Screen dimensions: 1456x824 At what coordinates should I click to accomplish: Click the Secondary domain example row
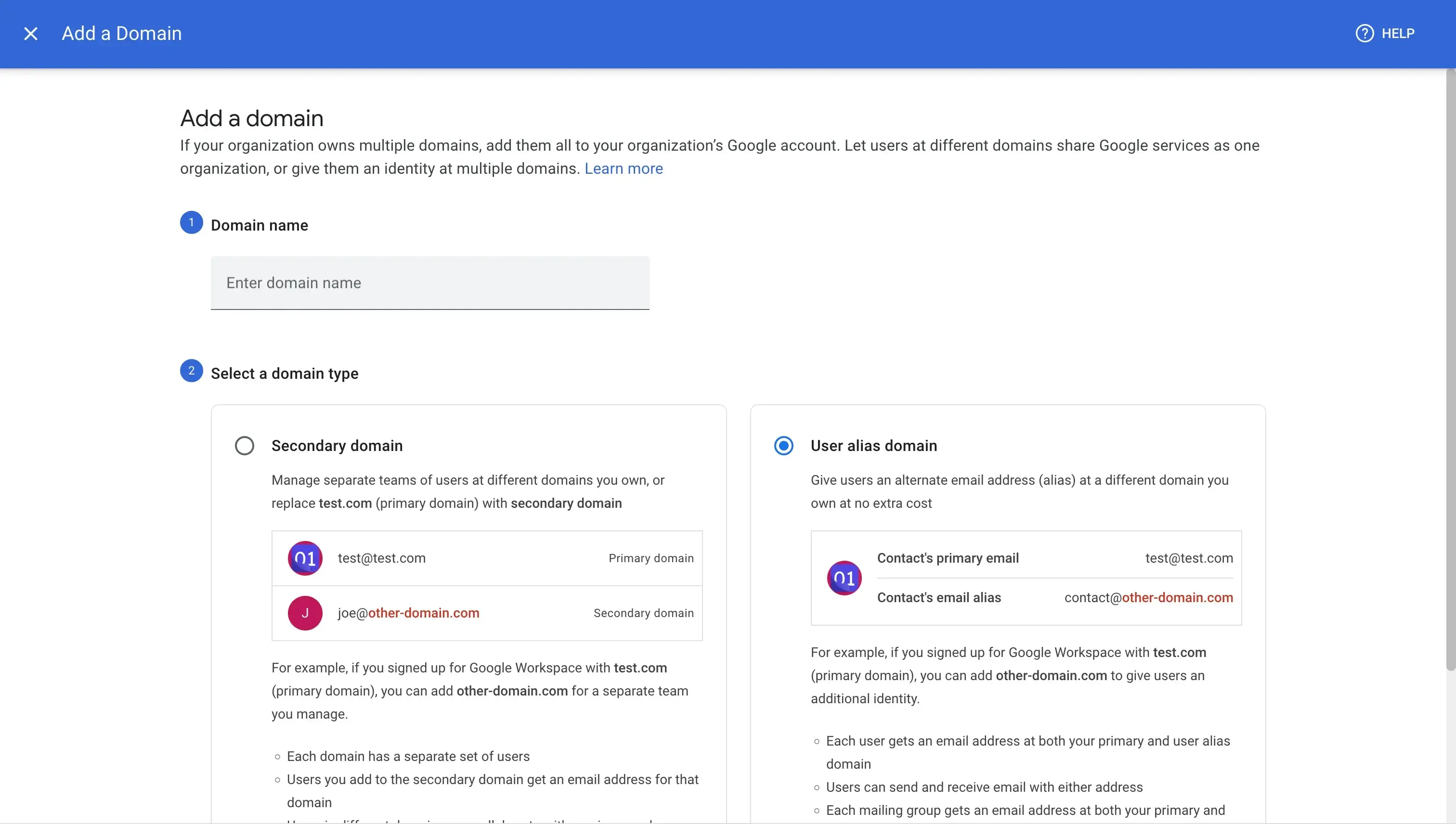pyautogui.click(x=487, y=613)
